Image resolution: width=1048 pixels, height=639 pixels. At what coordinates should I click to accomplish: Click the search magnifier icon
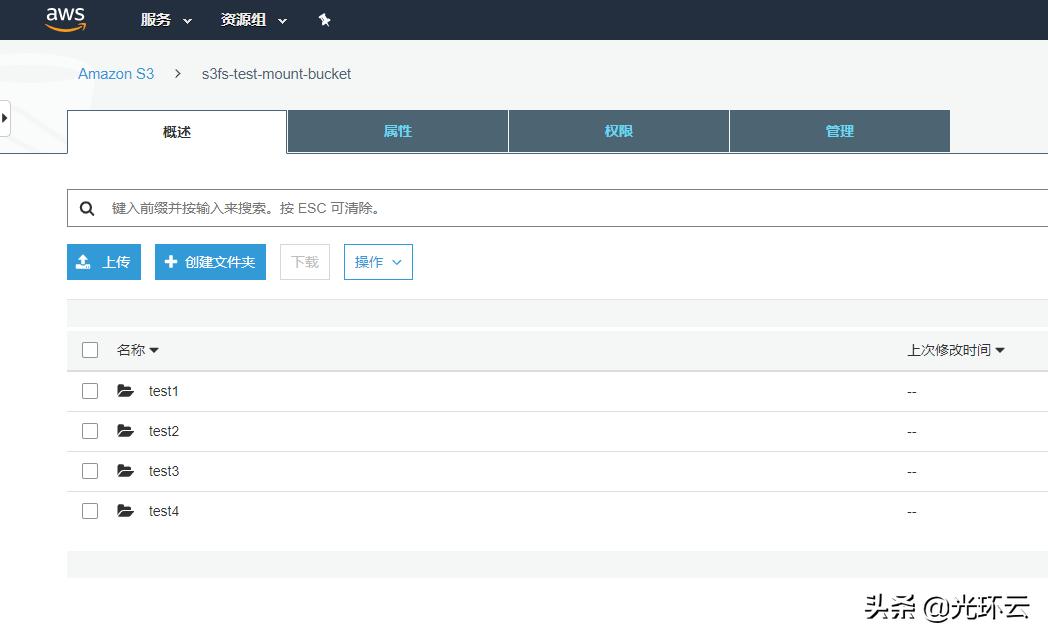click(88, 208)
